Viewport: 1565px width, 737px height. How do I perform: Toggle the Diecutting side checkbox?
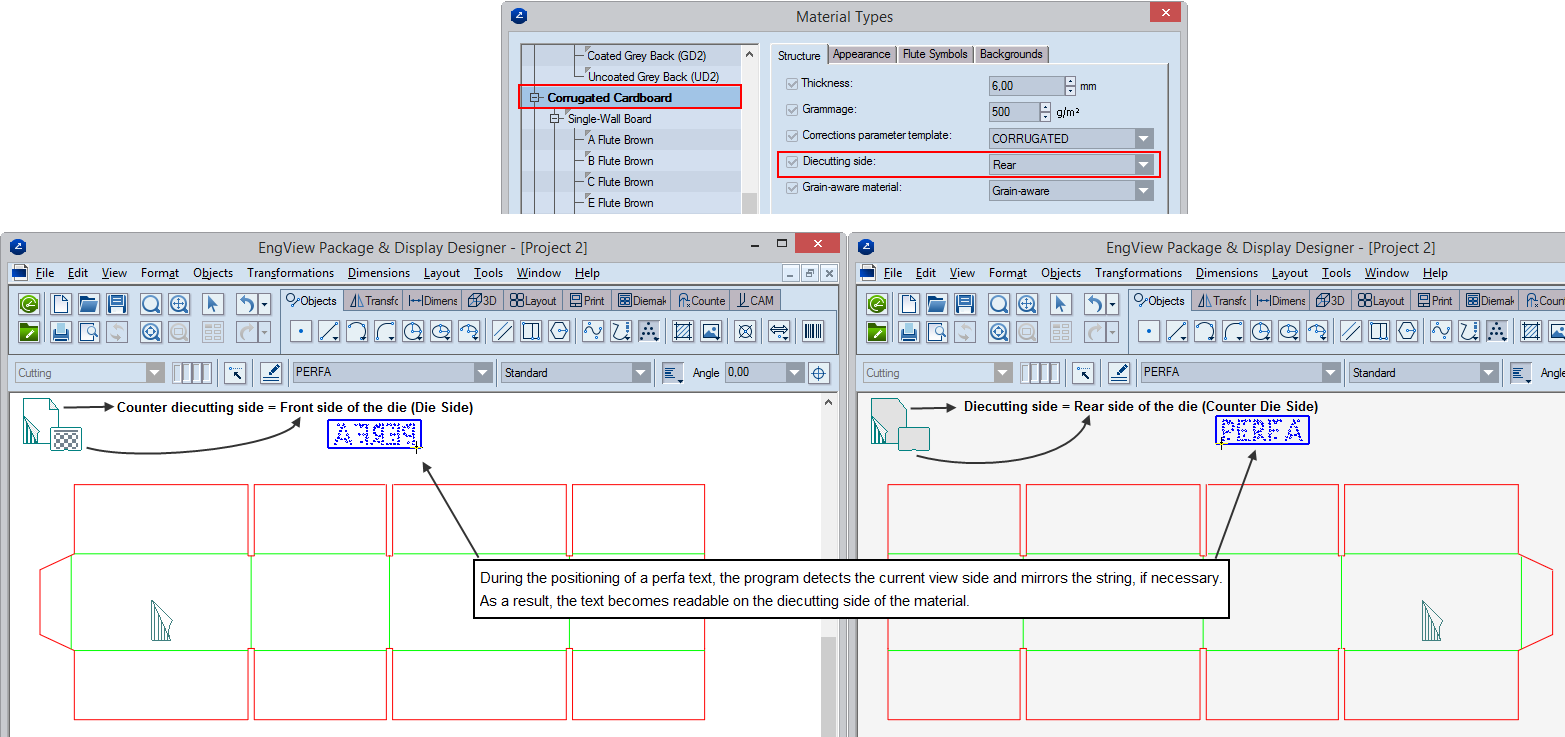[x=792, y=162]
